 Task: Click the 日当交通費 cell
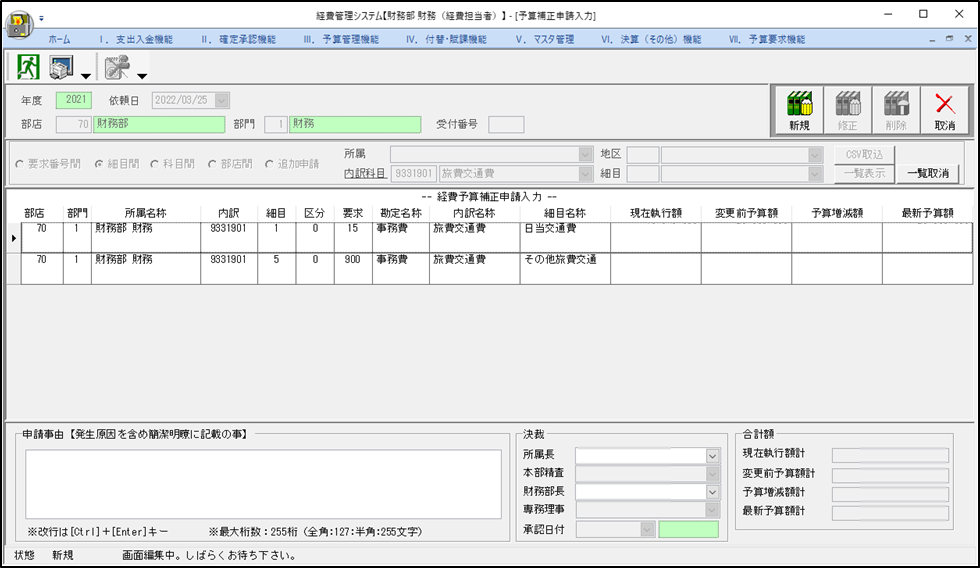click(x=565, y=238)
